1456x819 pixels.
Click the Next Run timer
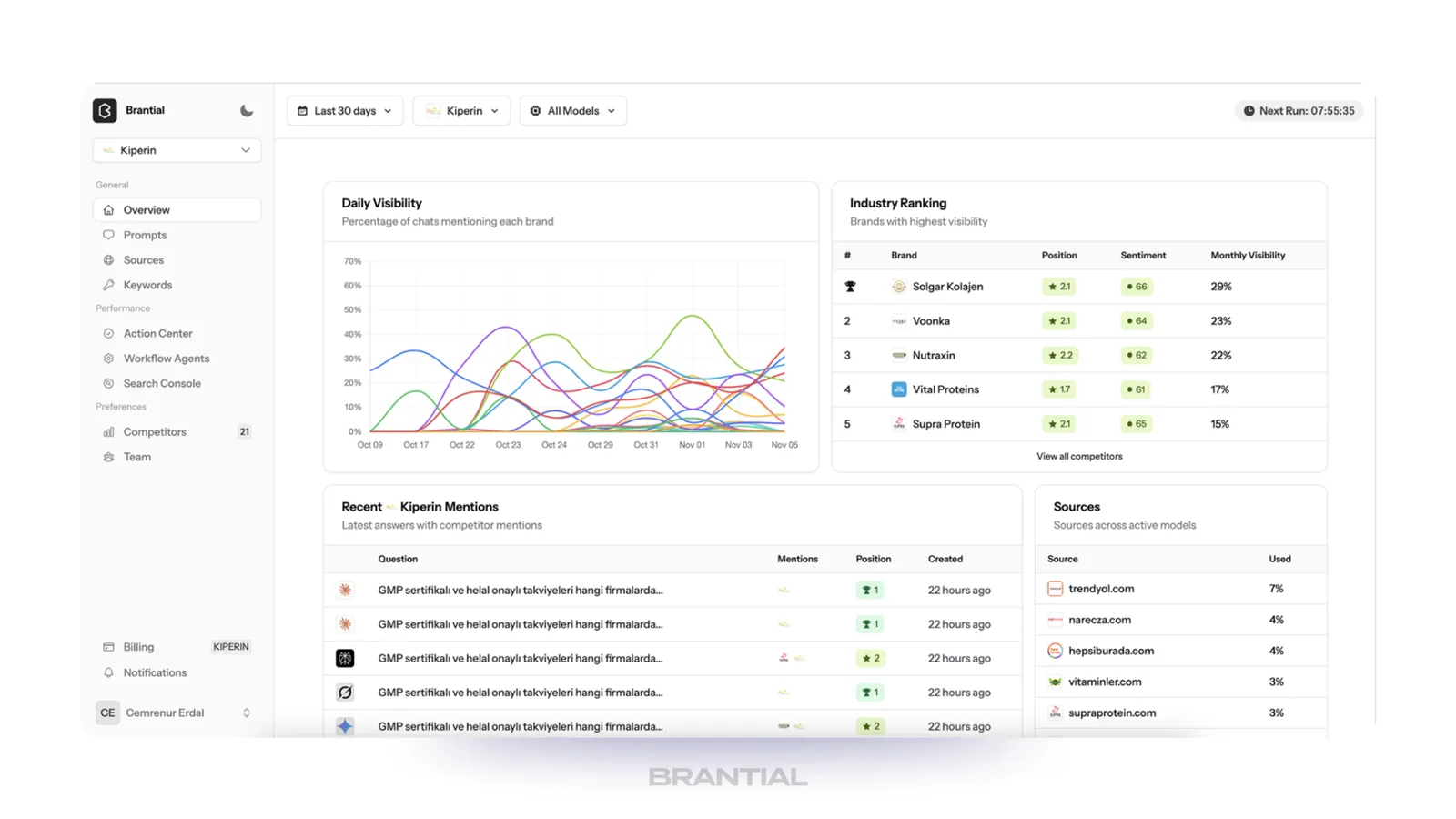click(x=1299, y=111)
